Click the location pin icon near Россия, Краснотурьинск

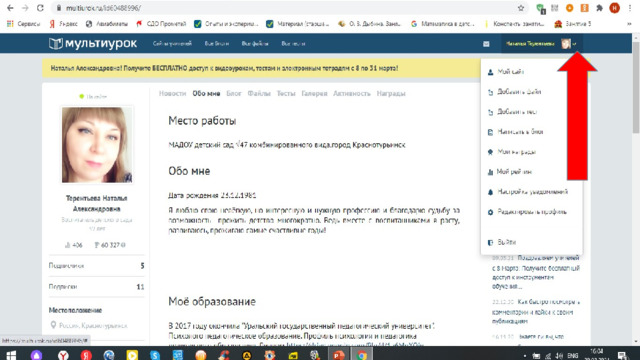[53, 325]
